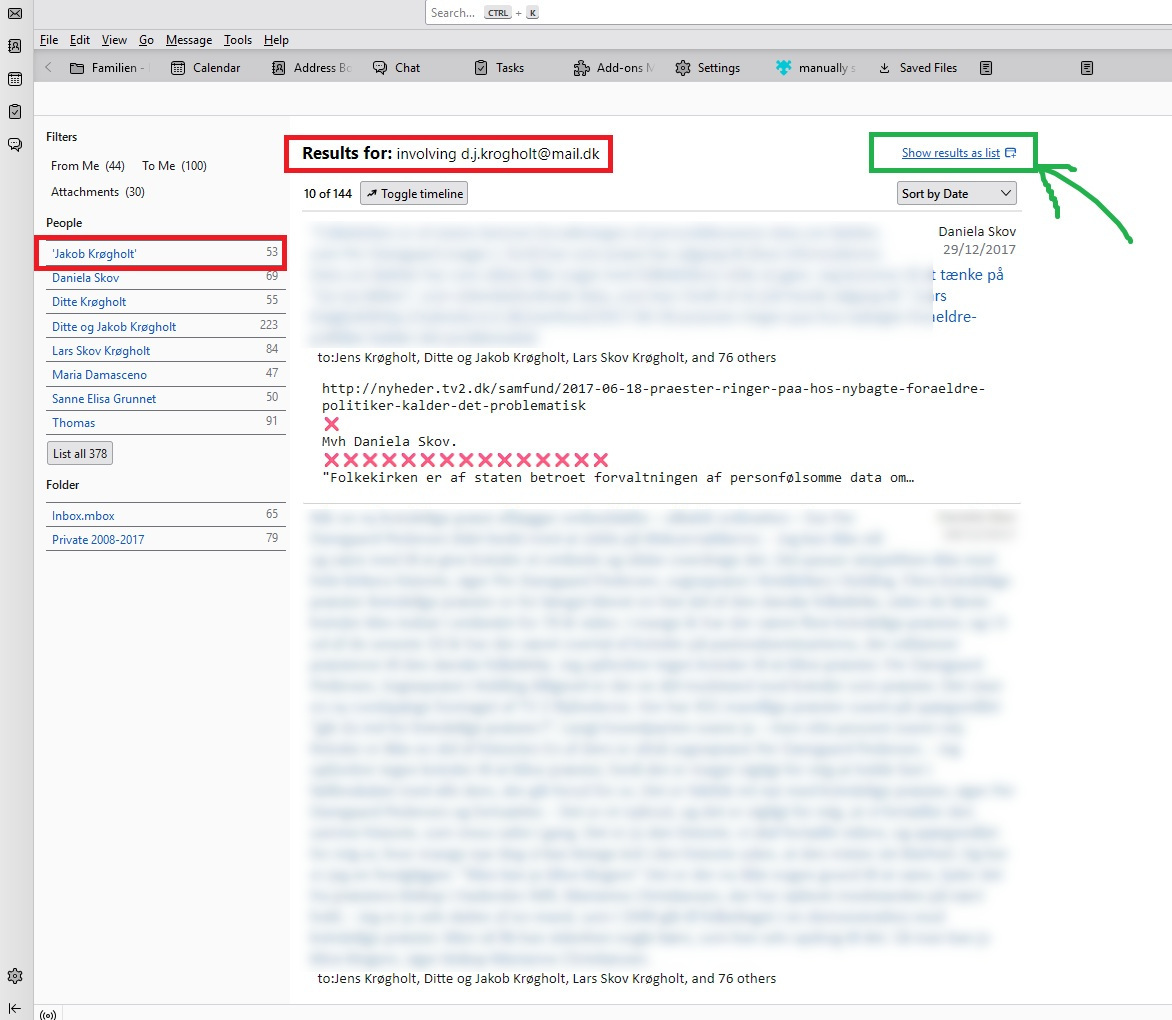1172x1020 pixels.
Task: Open the Go menu
Action: tap(146, 40)
